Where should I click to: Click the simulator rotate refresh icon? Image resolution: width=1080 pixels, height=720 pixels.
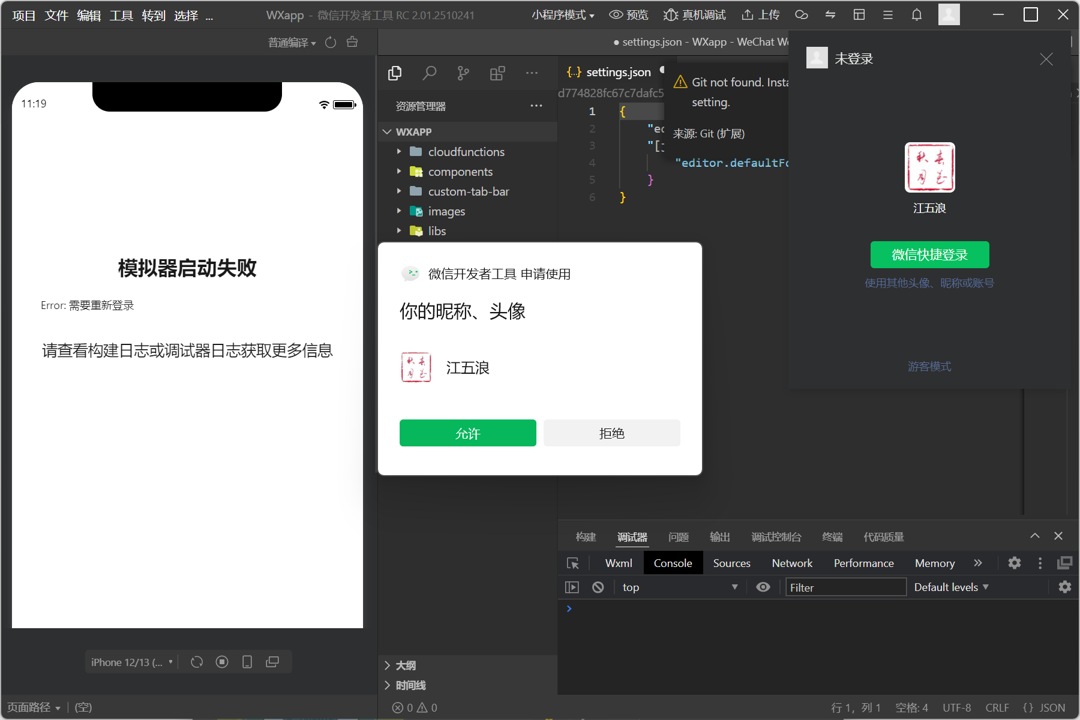197,662
